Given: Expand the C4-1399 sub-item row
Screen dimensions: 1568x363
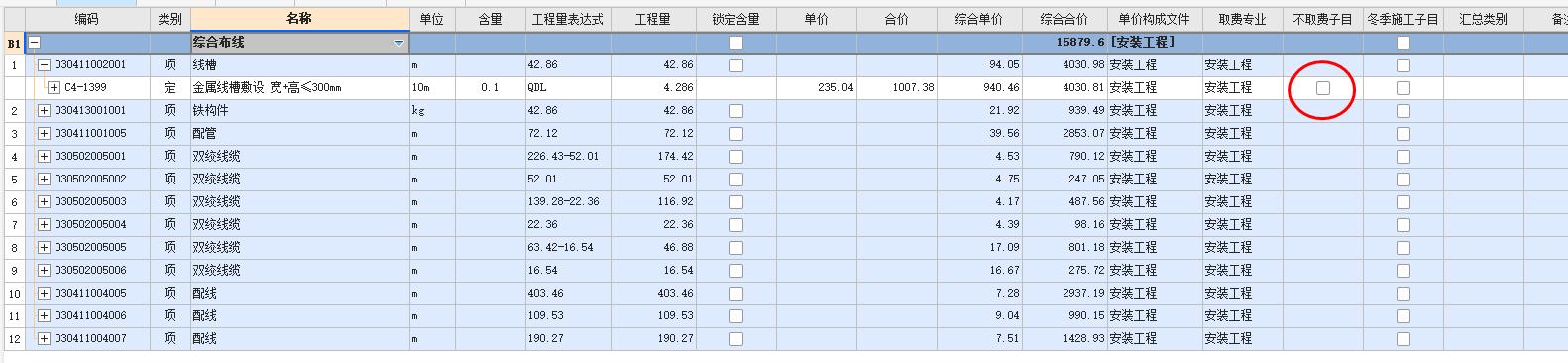Looking at the screenshot, I should 54,87.
